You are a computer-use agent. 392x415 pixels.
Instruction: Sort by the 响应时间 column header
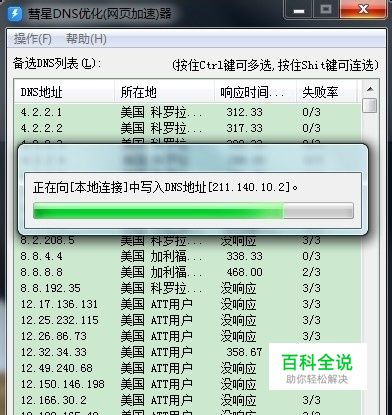coord(255,92)
